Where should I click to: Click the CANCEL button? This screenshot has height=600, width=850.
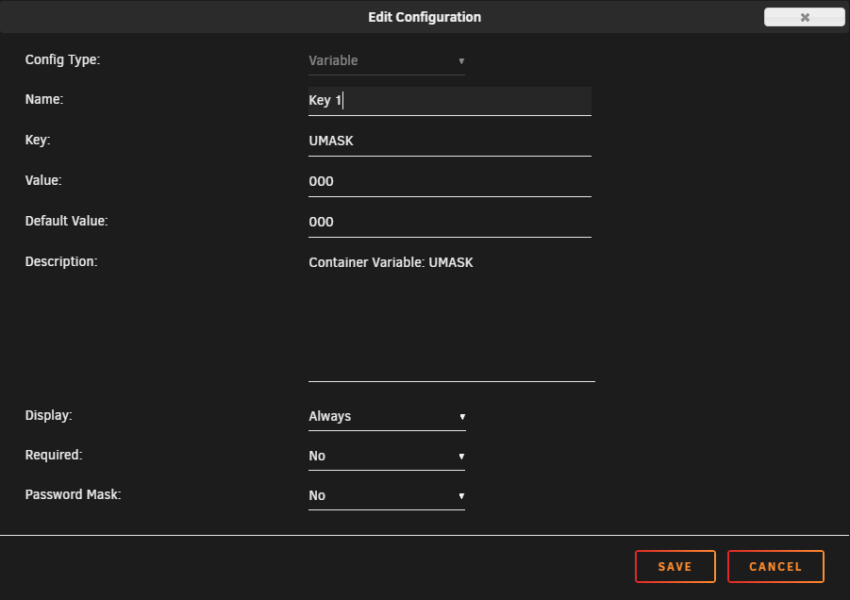click(x=776, y=566)
